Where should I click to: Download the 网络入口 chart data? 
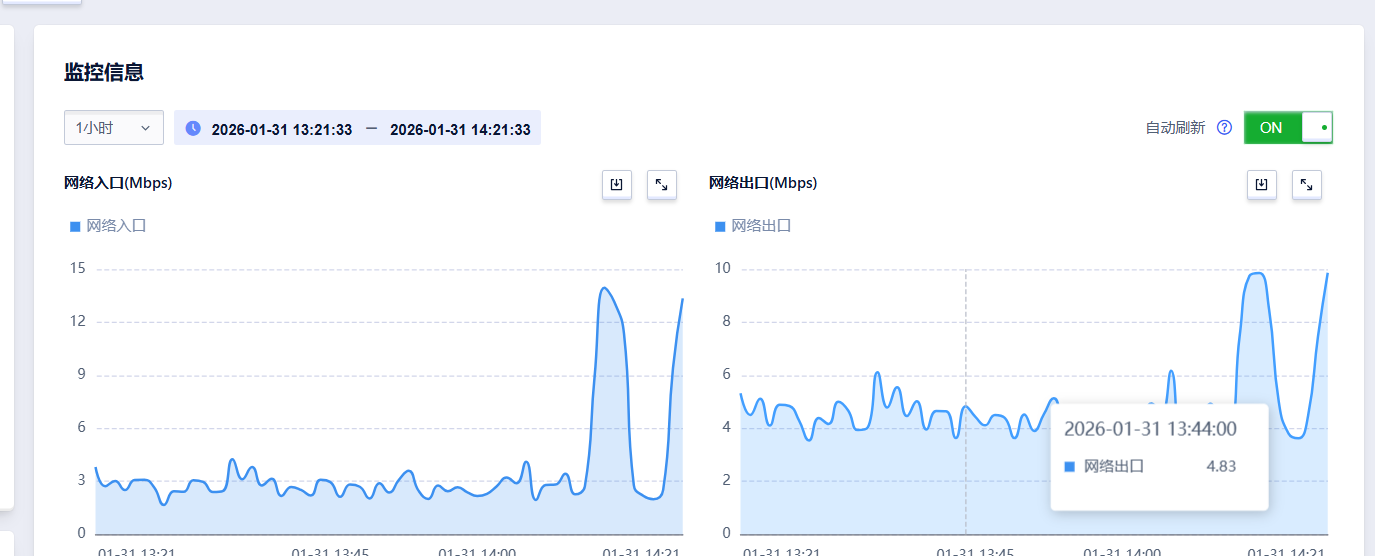(x=617, y=185)
